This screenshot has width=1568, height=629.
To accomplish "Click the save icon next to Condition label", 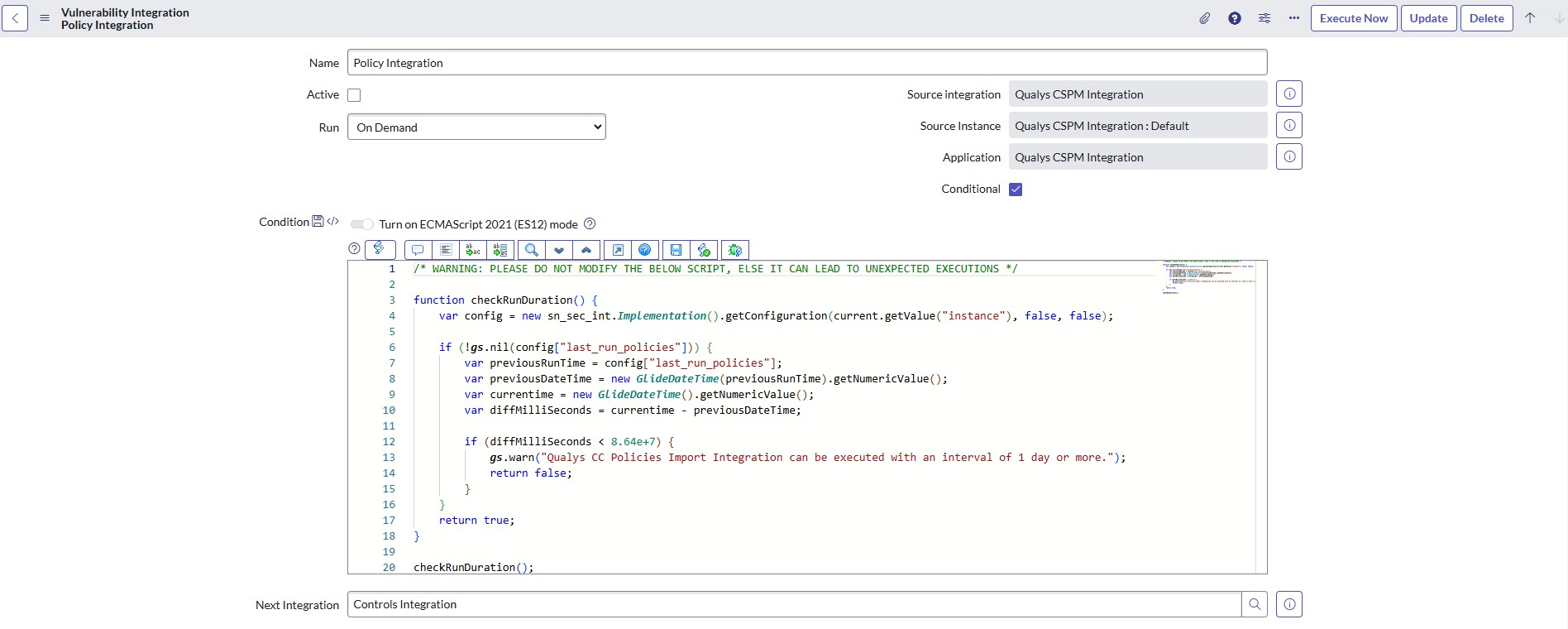I will click(318, 221).
